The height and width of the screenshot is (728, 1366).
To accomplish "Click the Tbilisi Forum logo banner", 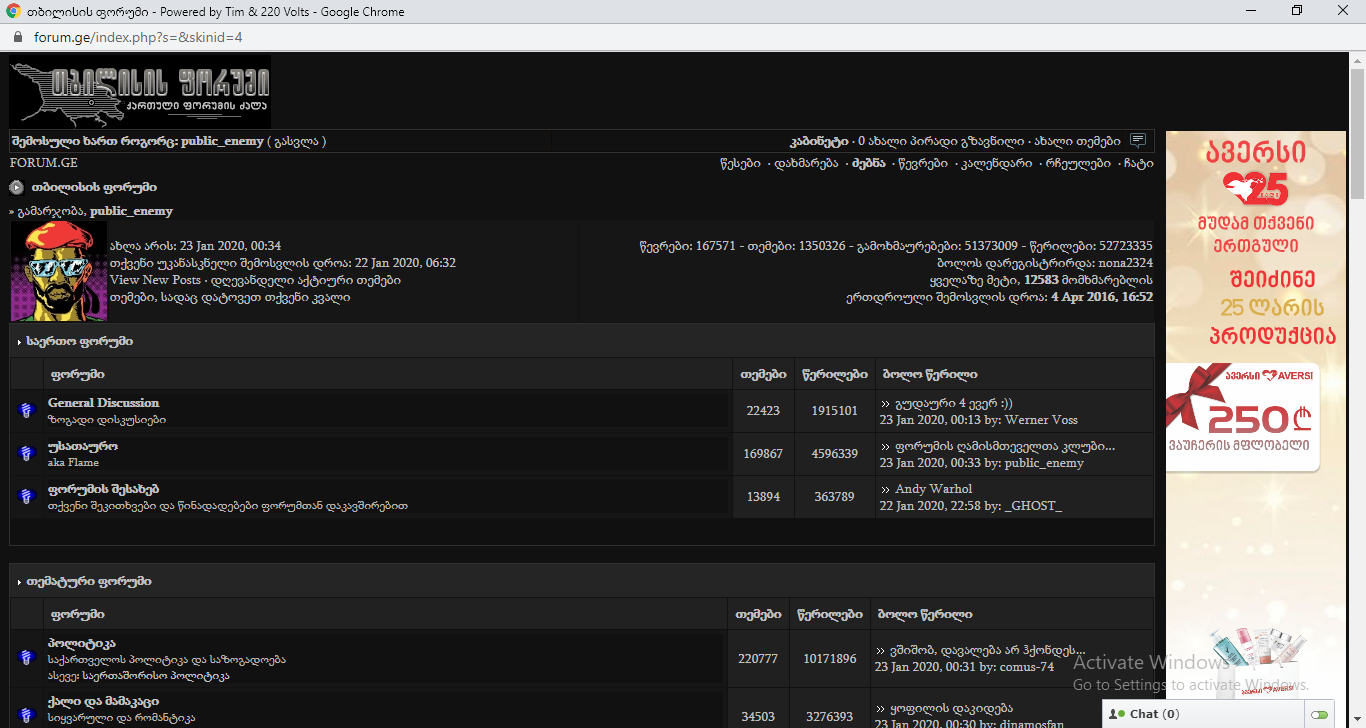I will click(140, 91).
